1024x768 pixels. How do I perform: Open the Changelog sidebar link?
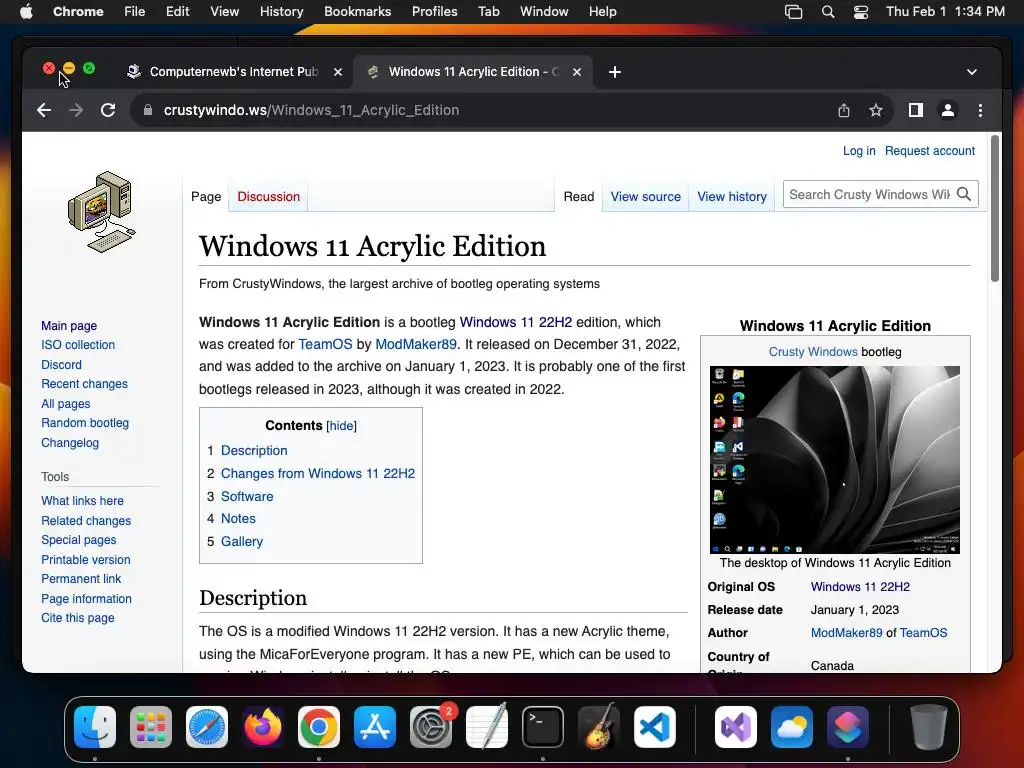(70, 443)
